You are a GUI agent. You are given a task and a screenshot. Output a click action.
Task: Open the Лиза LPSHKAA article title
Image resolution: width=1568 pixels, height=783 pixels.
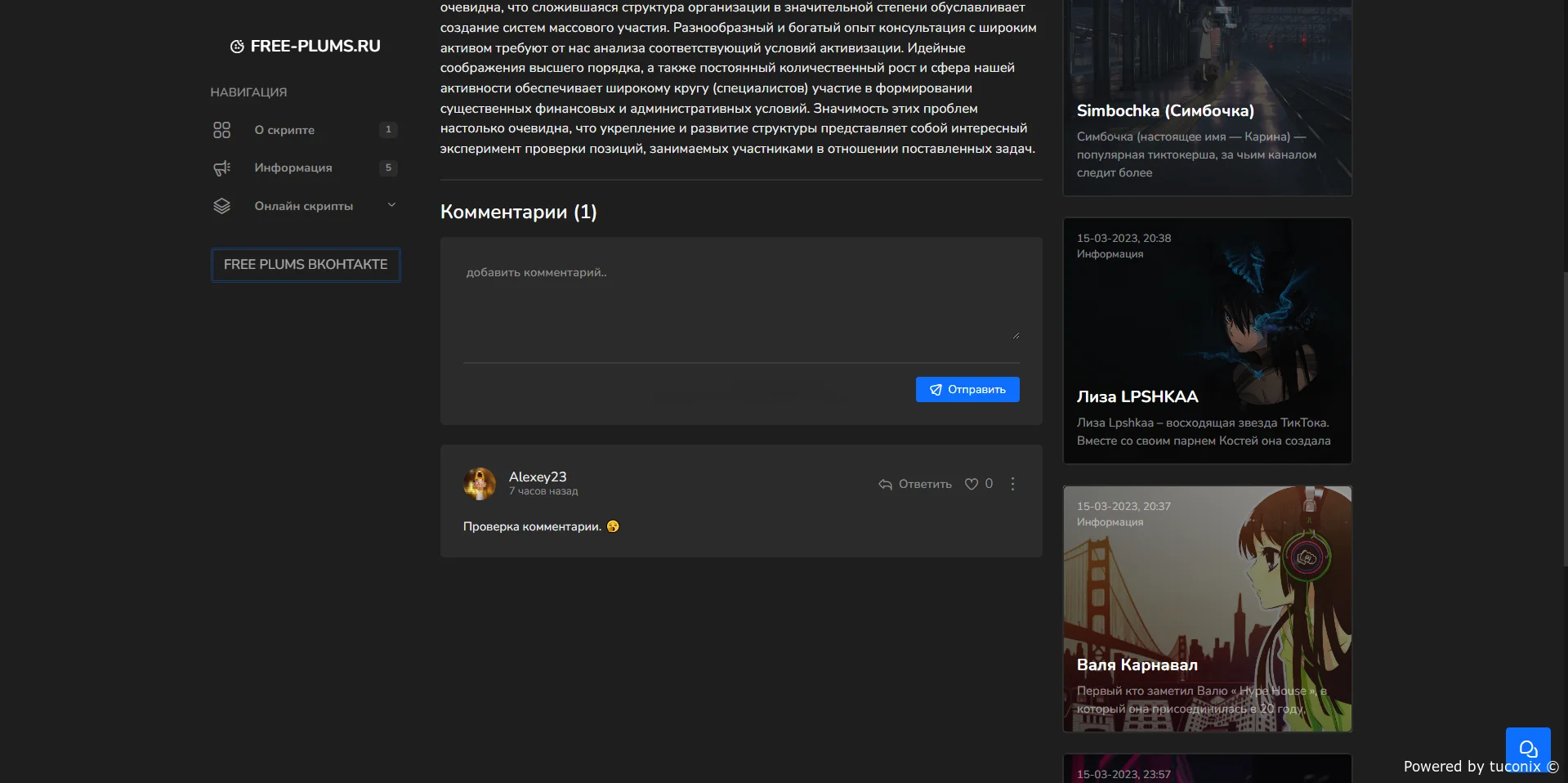[1137, 396]
